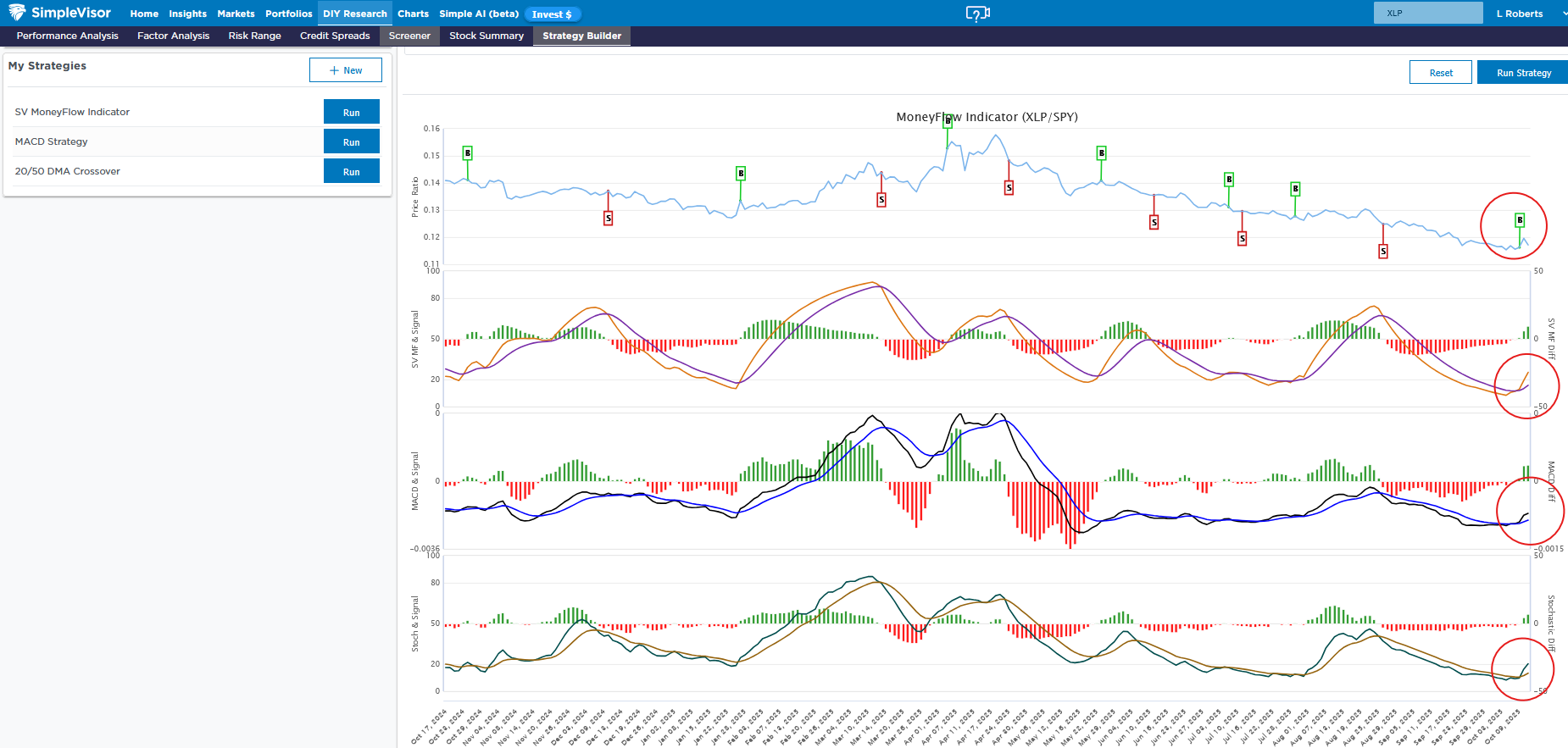Click the Invest $ pill button
Screen dimensions: 1568x748
point(552,14)
